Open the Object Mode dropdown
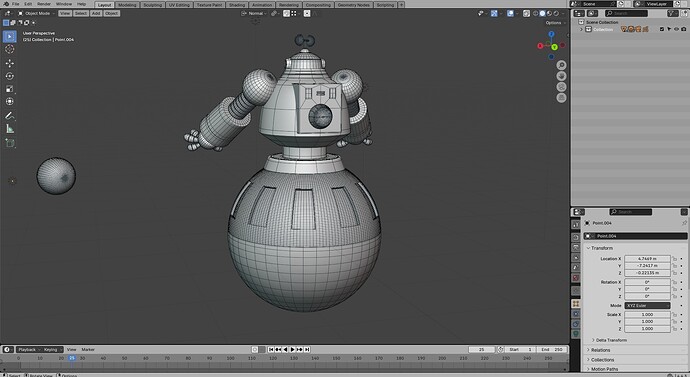 pyautogui.click(x=37, y=13)
